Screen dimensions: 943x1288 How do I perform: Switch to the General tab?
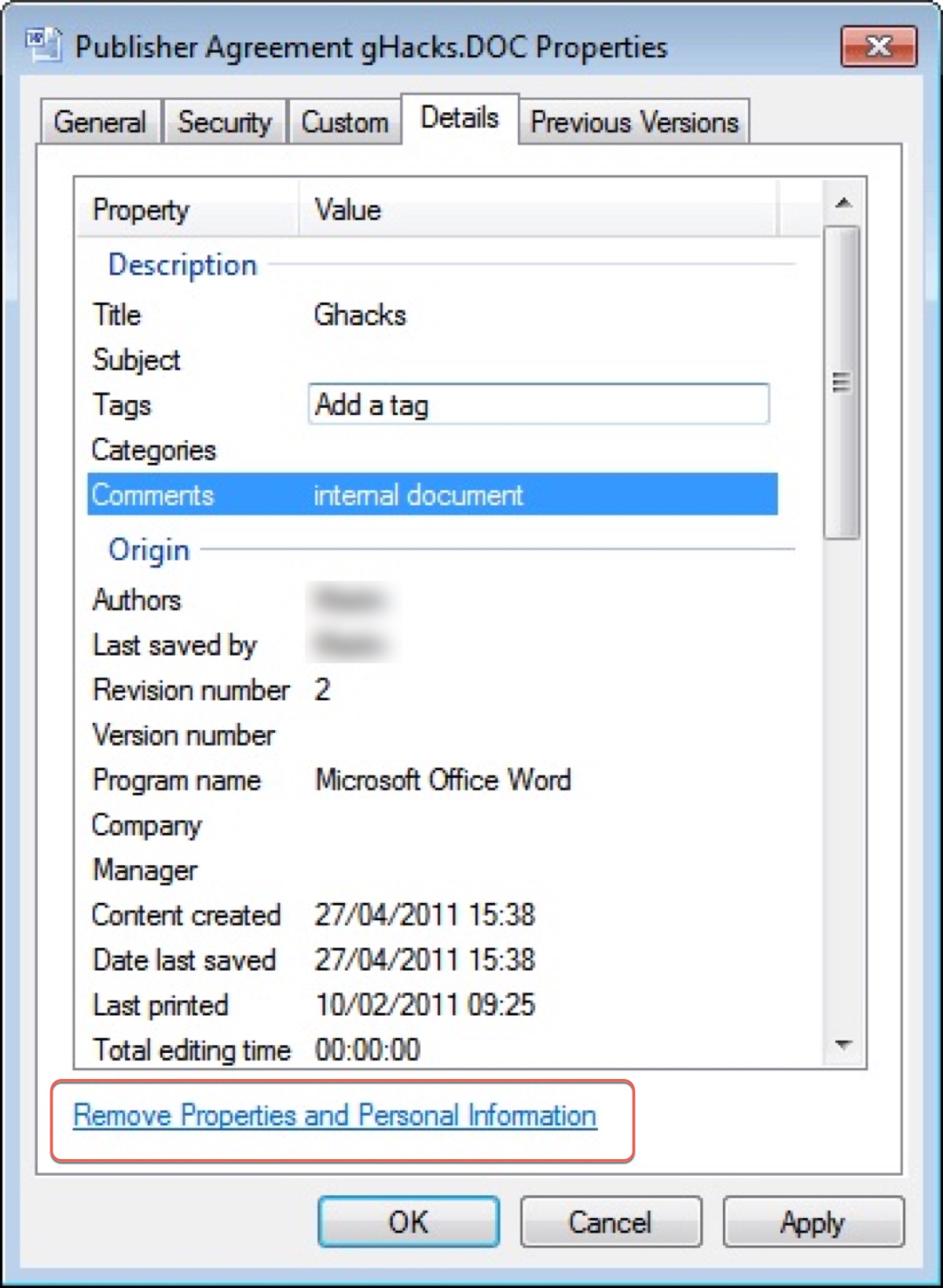click(100, 123)
